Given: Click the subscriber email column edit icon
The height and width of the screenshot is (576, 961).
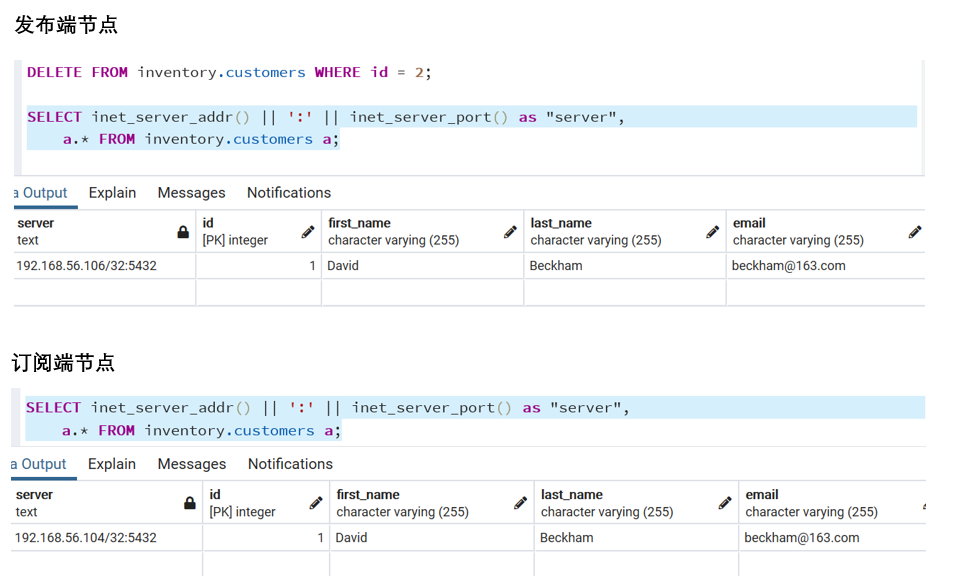Looking at the screenshot, I should (x=926, y=503).
